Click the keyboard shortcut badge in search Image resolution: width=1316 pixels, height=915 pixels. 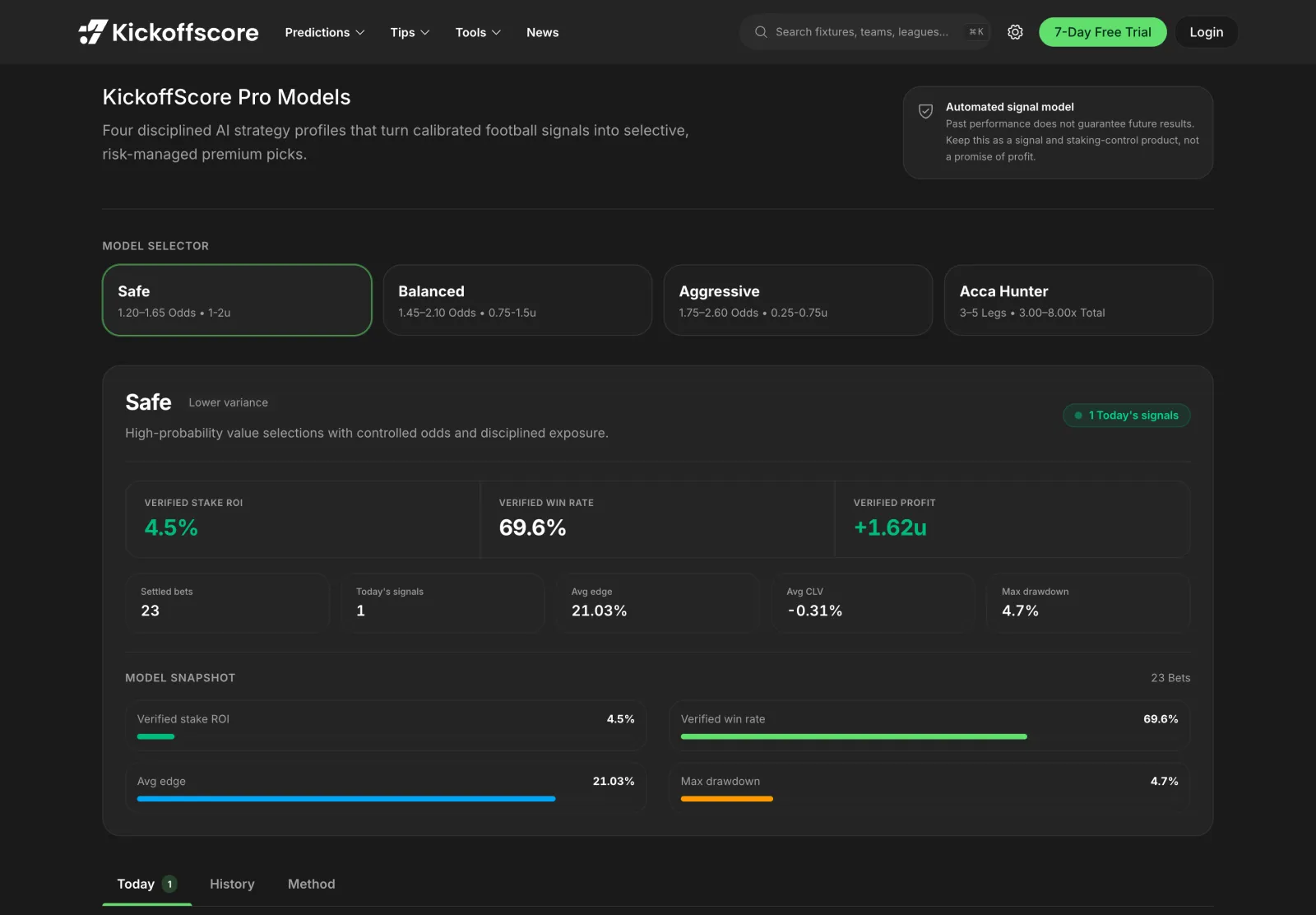(976, 32)
